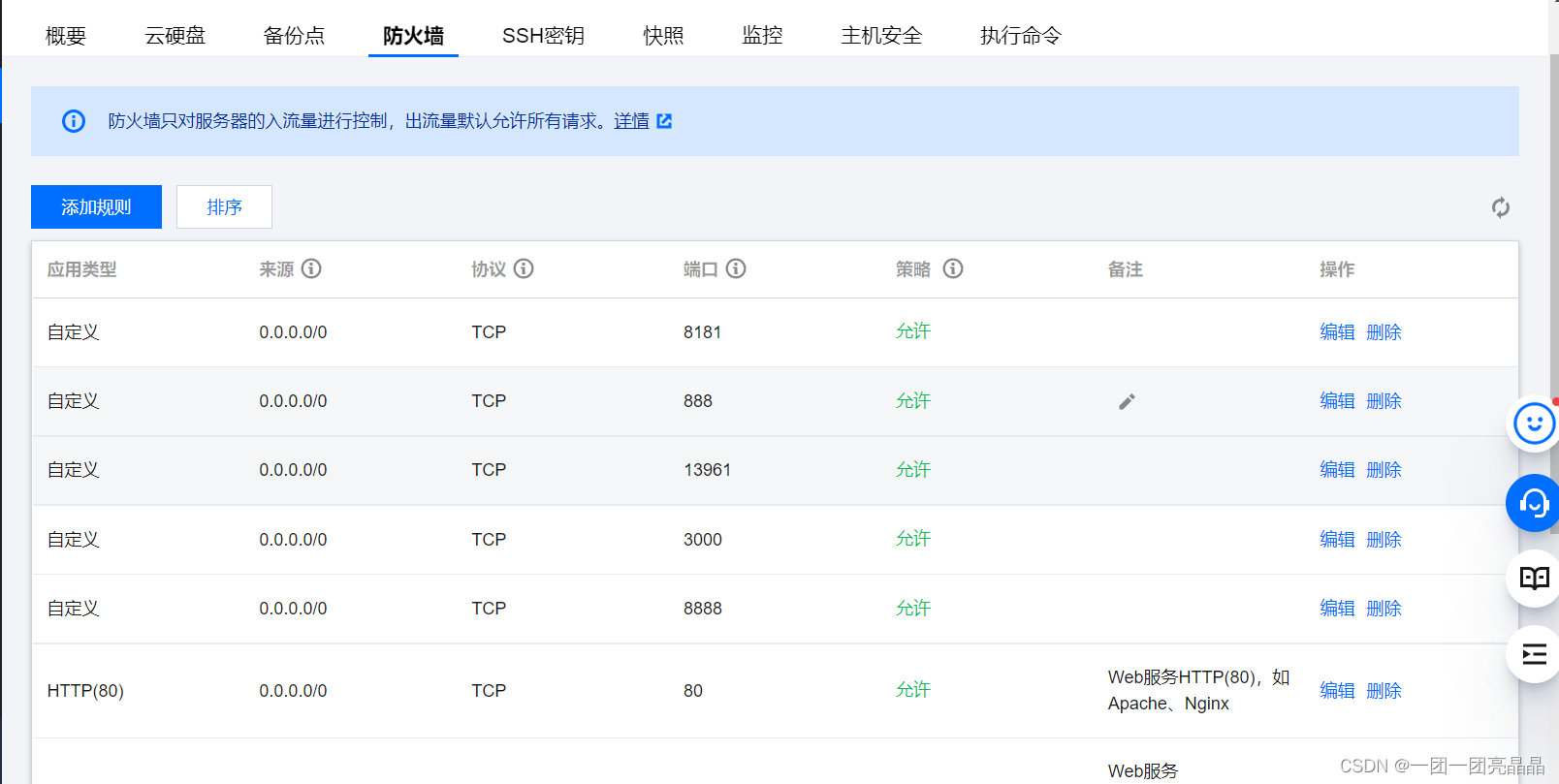Image resolution: width=1559 pixels, height=784 pixels.
Task: Open the book documentation floating button
Action: 1534,579
